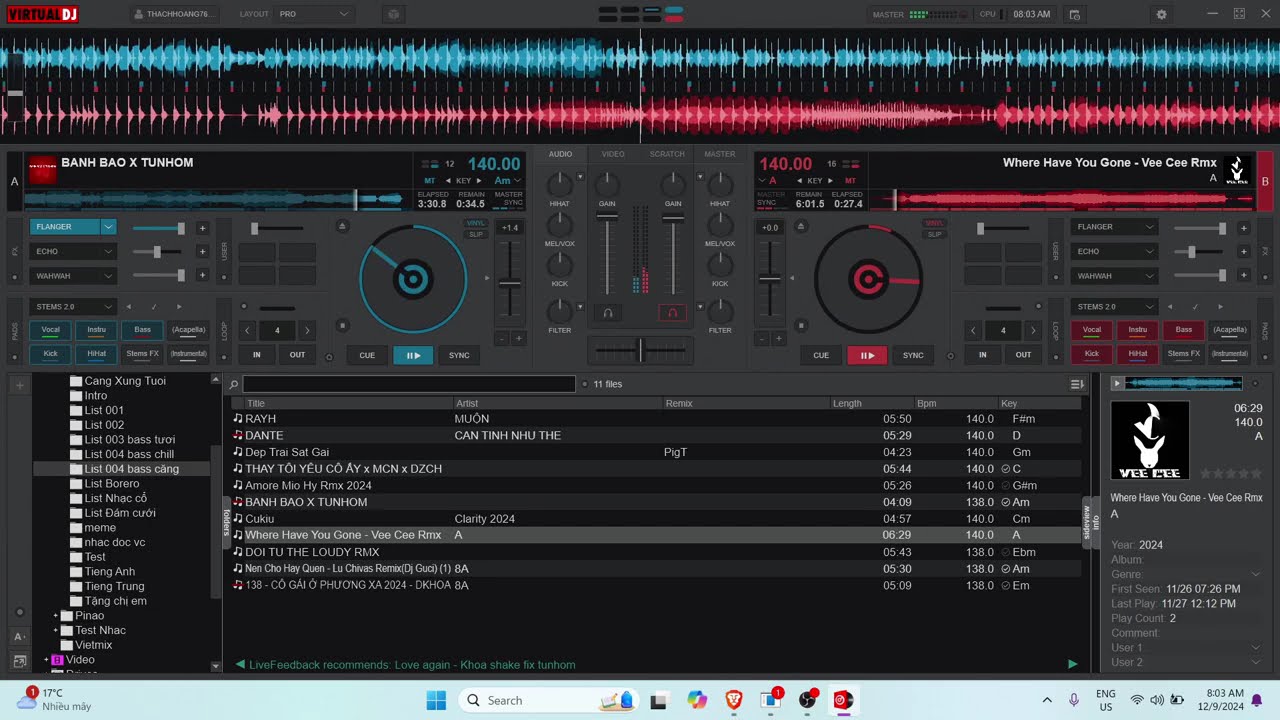Go to previous pad page on deck A
Screen dimensions: 1280x720
pos(129,307)
